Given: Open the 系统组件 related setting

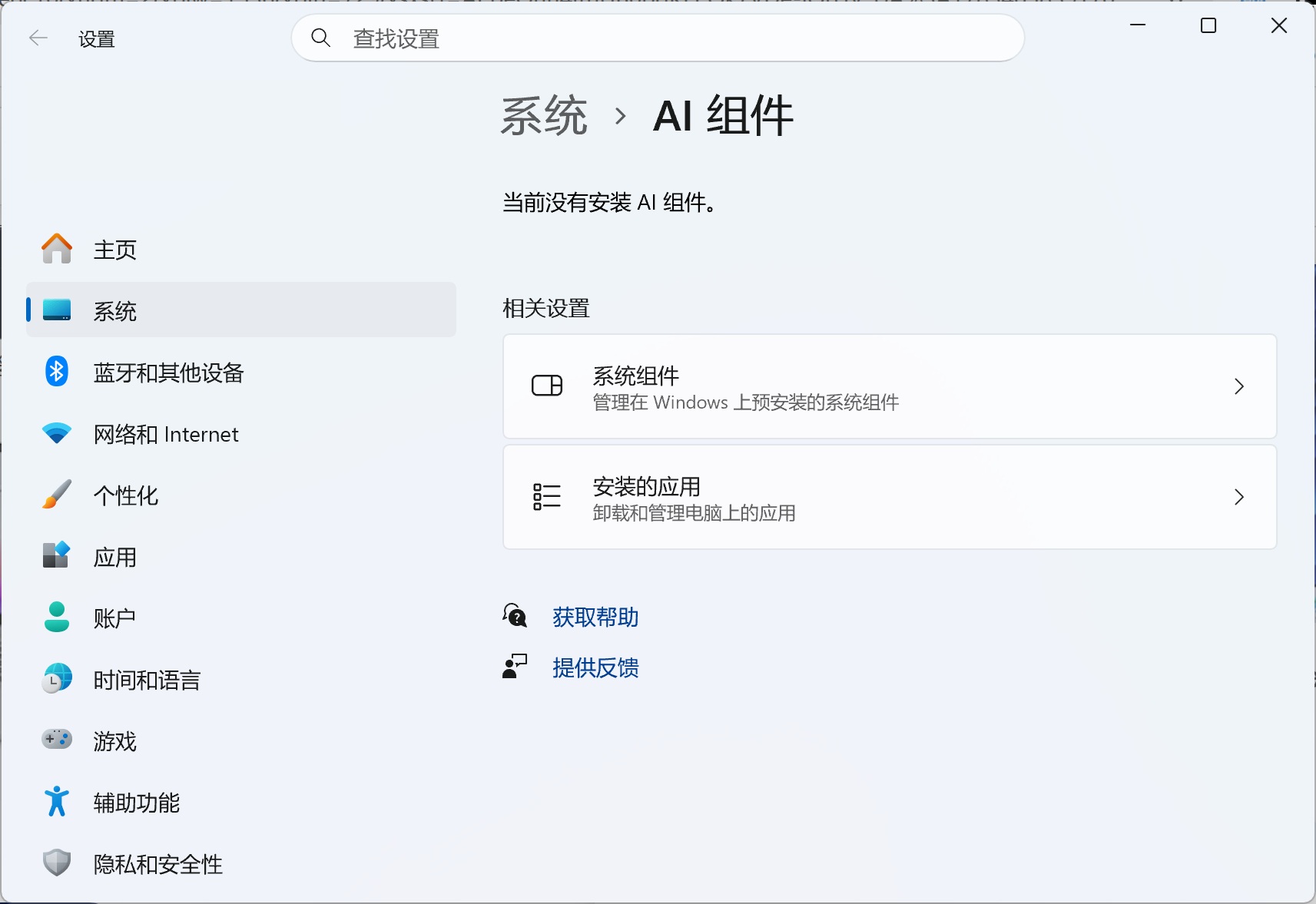Looking at the screenshot, I should click(x=890, y=386).
